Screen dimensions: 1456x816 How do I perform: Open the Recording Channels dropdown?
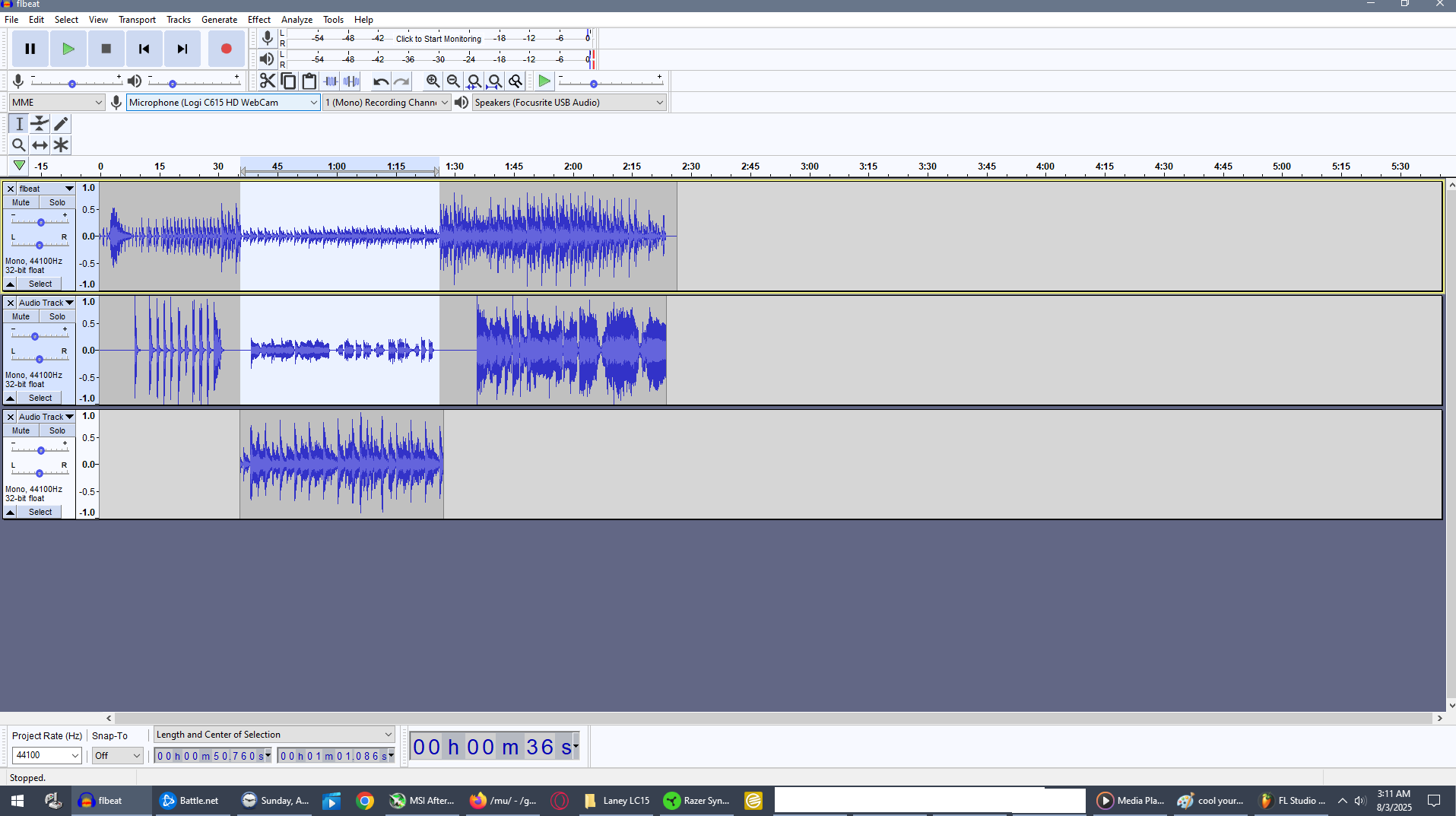(387, 102)
